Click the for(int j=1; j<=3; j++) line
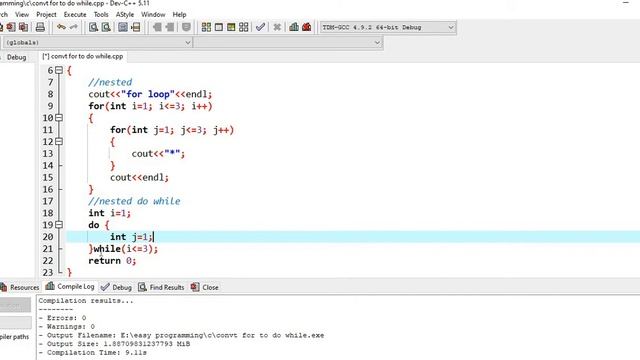640x360 pixels. pos(172,130)
